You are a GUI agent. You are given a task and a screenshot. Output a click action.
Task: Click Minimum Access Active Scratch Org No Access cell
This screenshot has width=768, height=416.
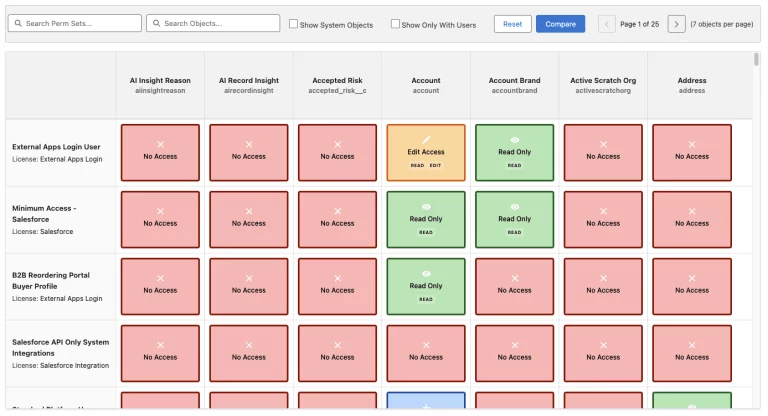(603, 220)
